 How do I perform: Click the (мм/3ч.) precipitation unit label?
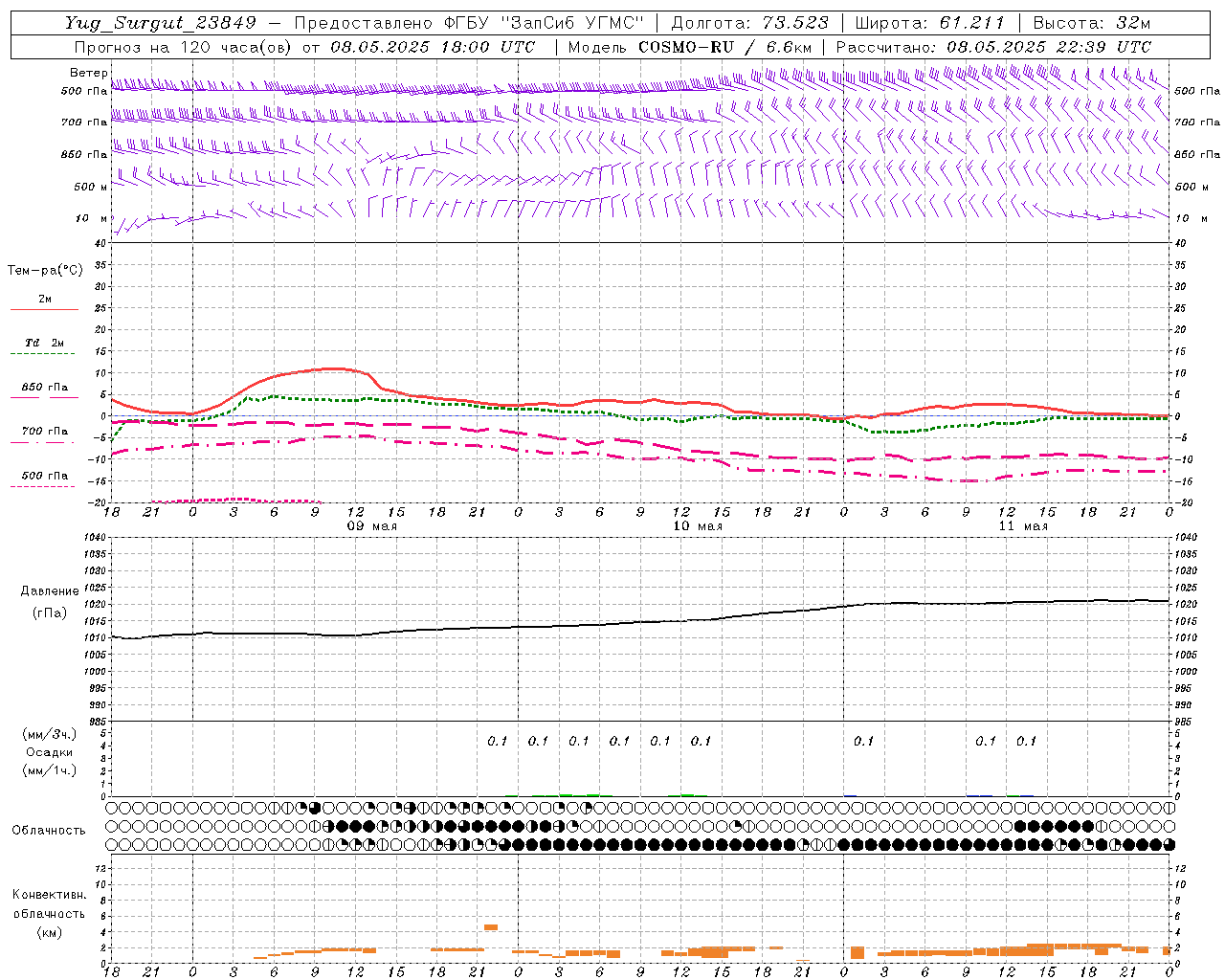point(50,734)
